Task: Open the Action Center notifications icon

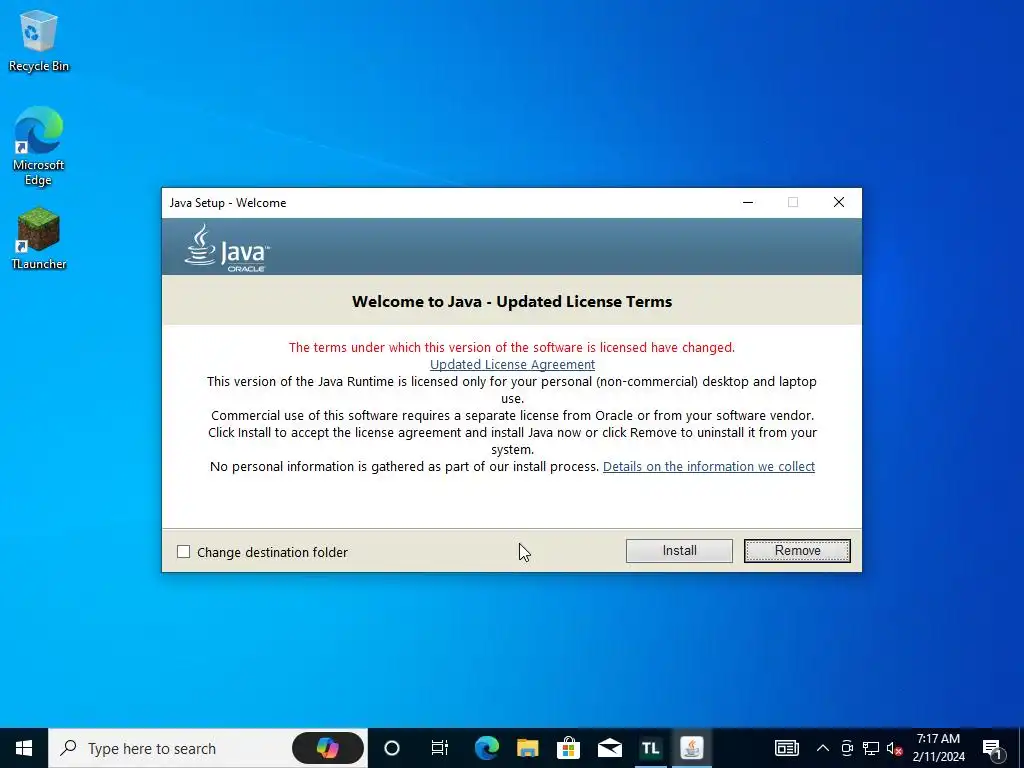Action: (993, 748)
